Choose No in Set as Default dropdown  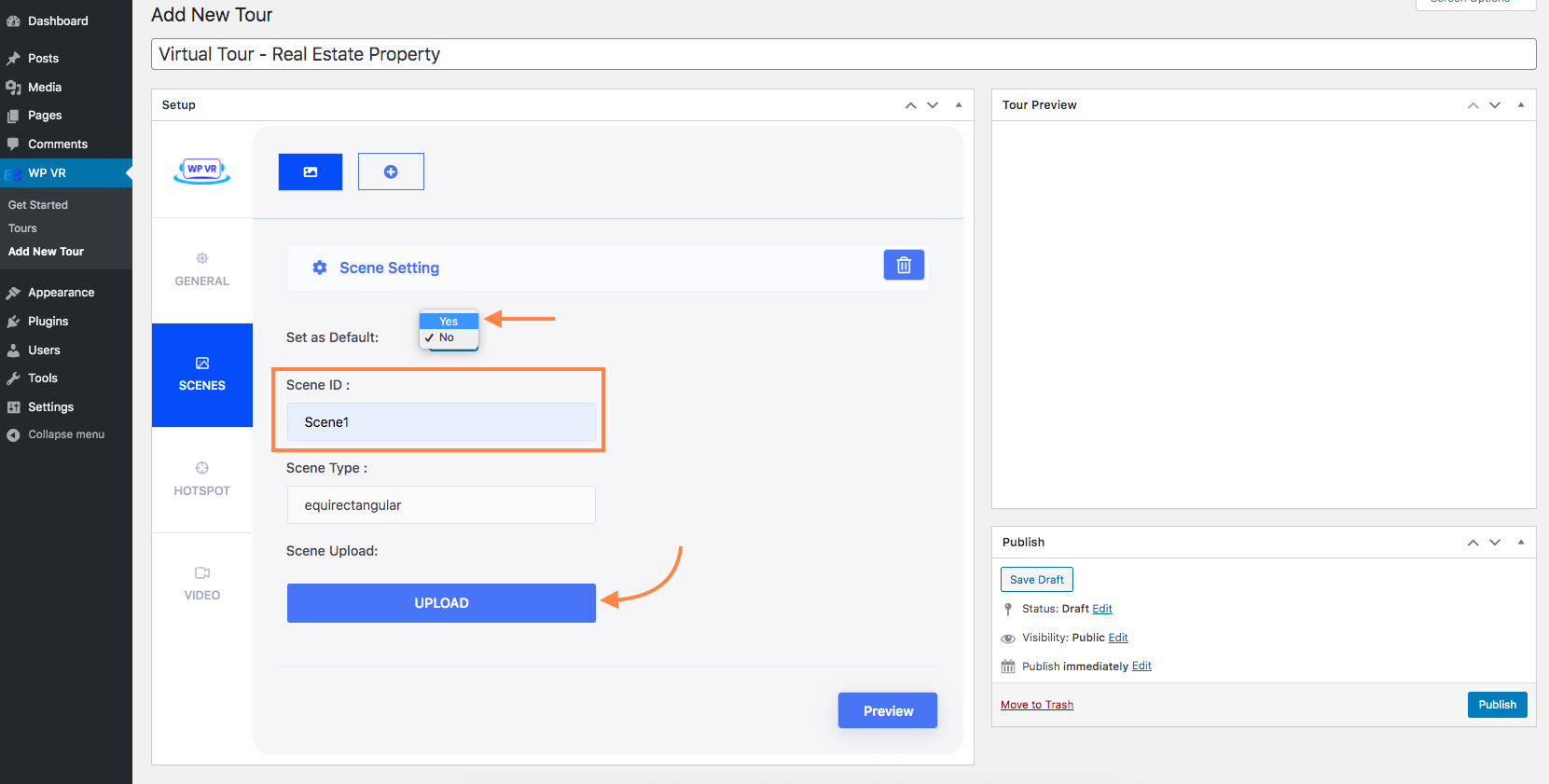[448, 337]
